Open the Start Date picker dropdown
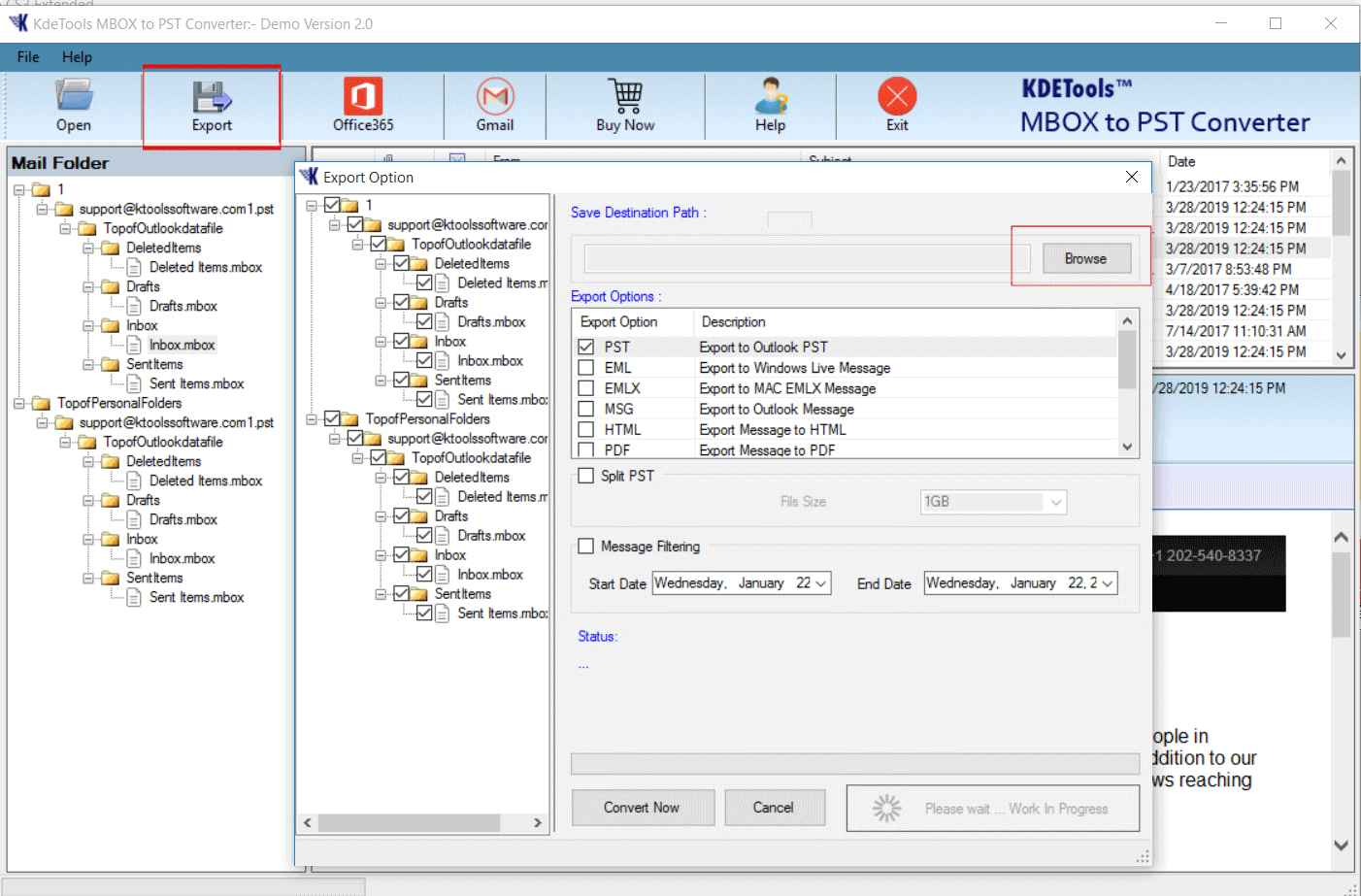 tap(821, 583)
